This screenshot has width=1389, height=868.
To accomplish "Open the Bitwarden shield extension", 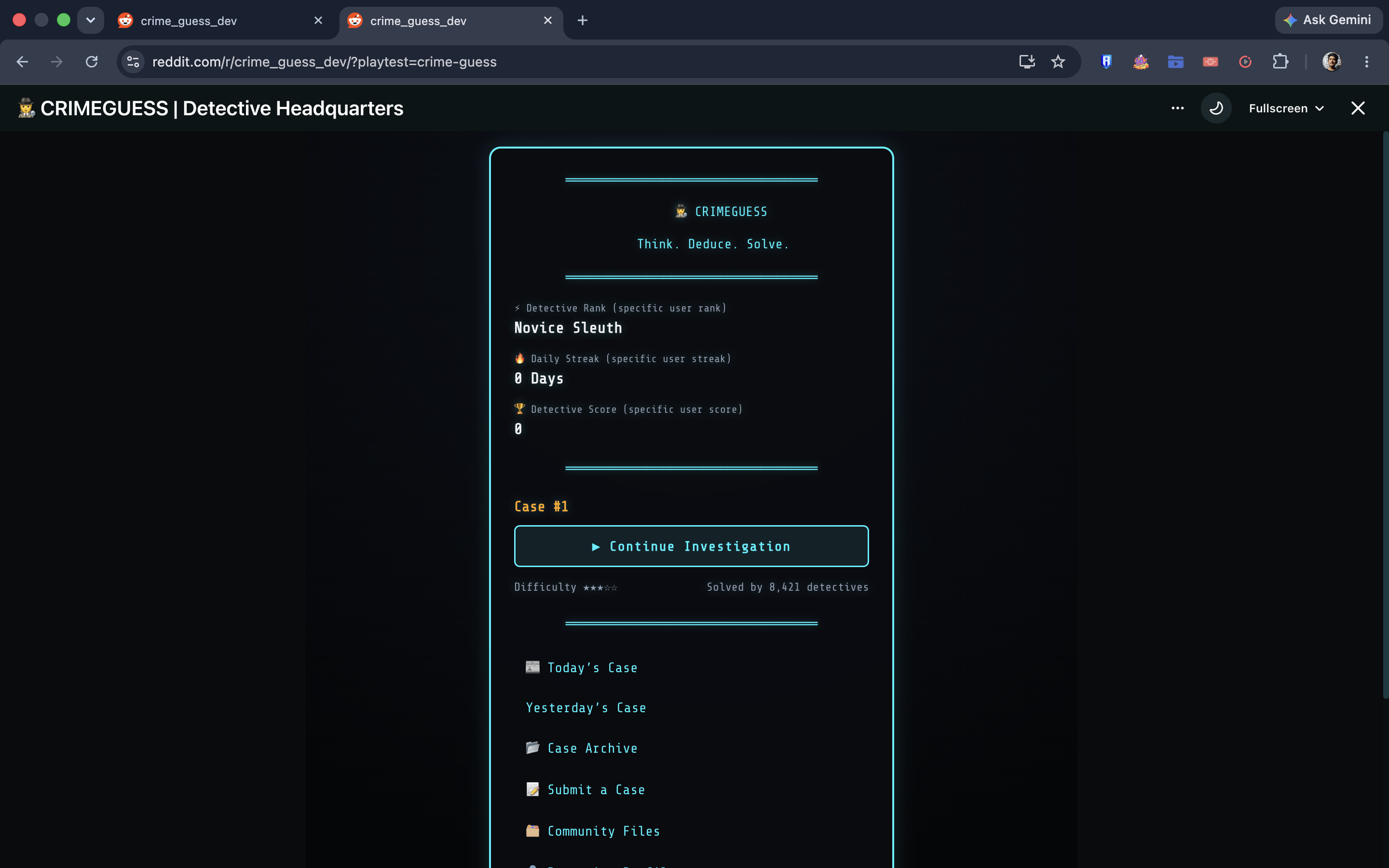I will [x=1106, y=61].
